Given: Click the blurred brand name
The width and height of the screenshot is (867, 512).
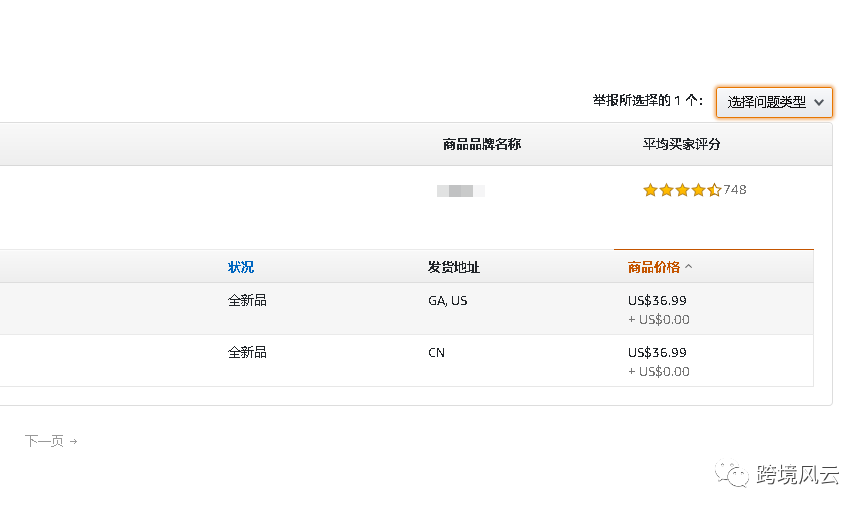Looking at the screenshot, I should pos(461,190).
